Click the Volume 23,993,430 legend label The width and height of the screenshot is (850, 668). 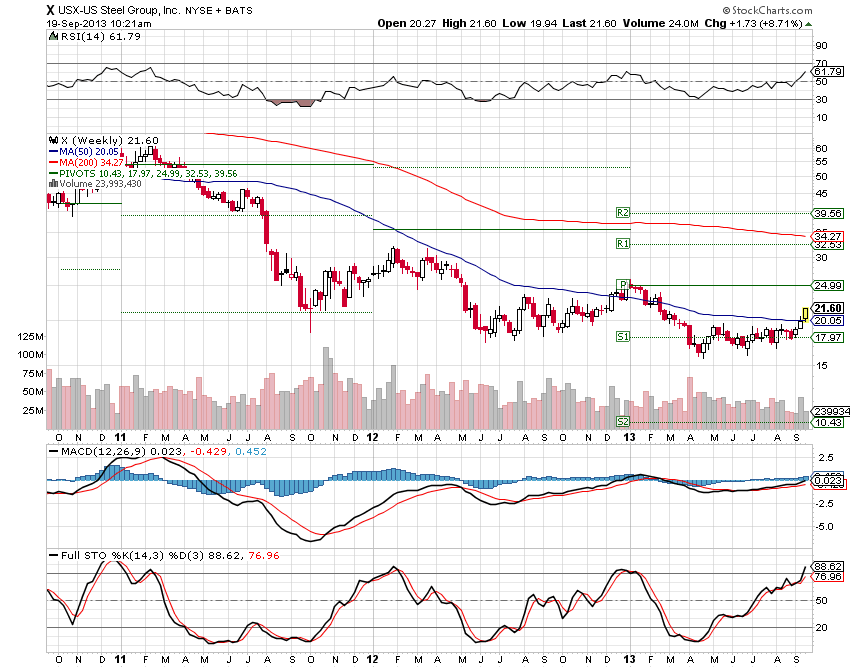click(x=101, y=184)
